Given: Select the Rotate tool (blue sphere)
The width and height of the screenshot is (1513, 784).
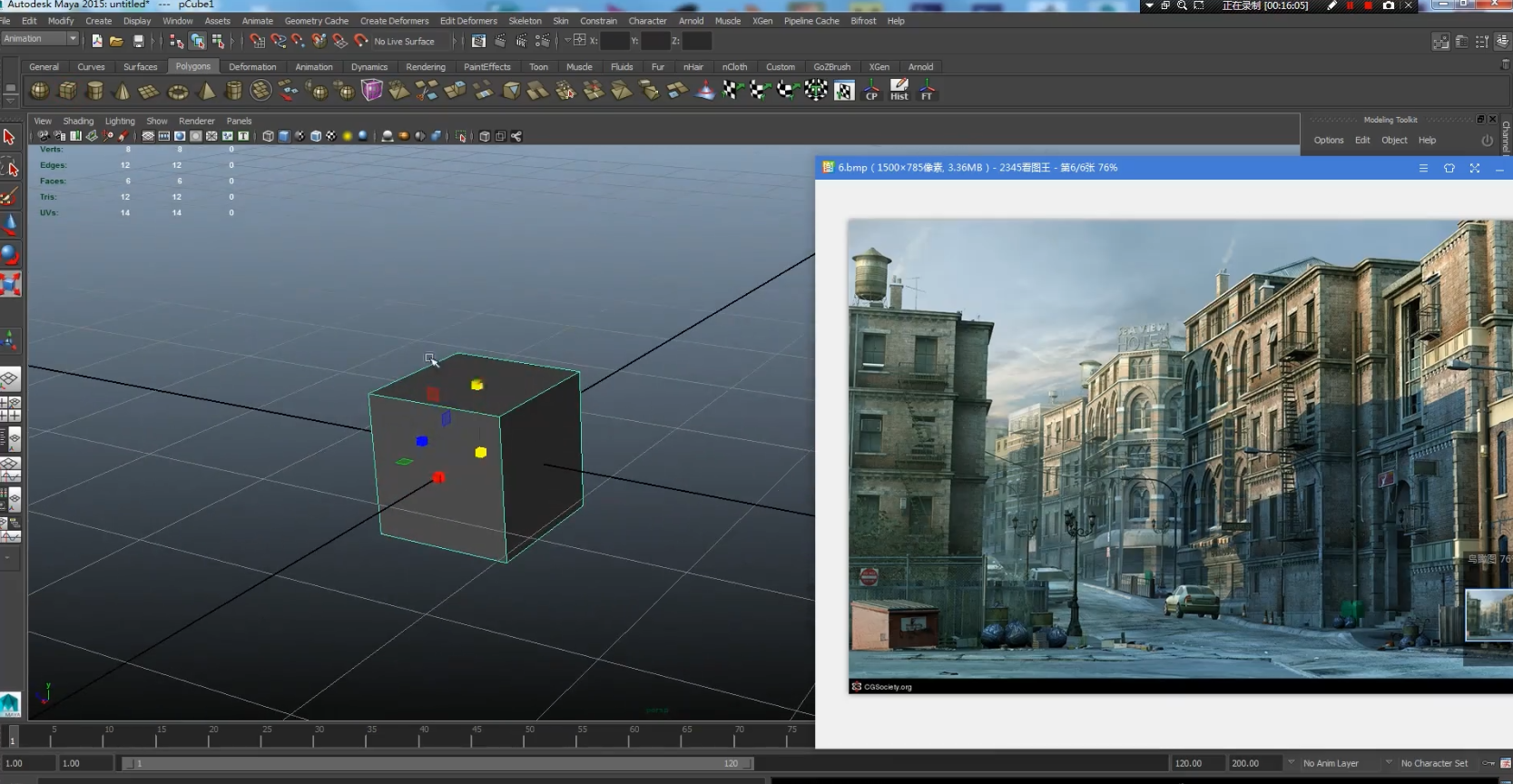Looking at the screenshot, I should click(x=10, y=255).
